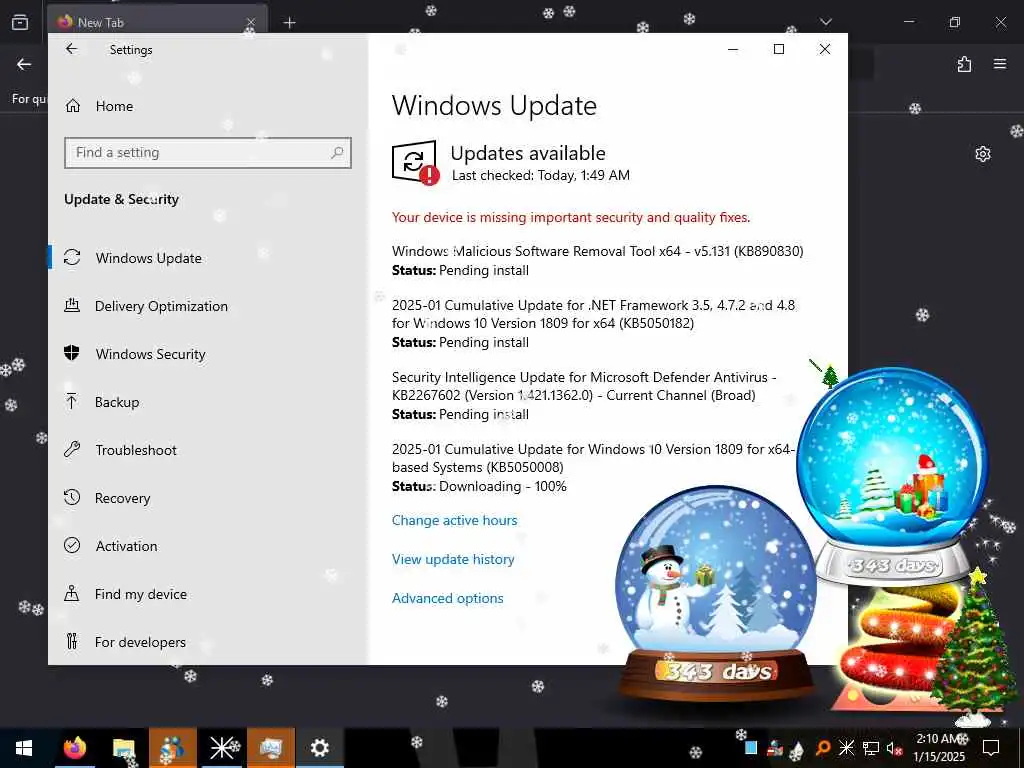The image size is (1024, 768).
Task: Click the KB890830 Malicious Software Removal Tool text
Action: coord(598,251)
